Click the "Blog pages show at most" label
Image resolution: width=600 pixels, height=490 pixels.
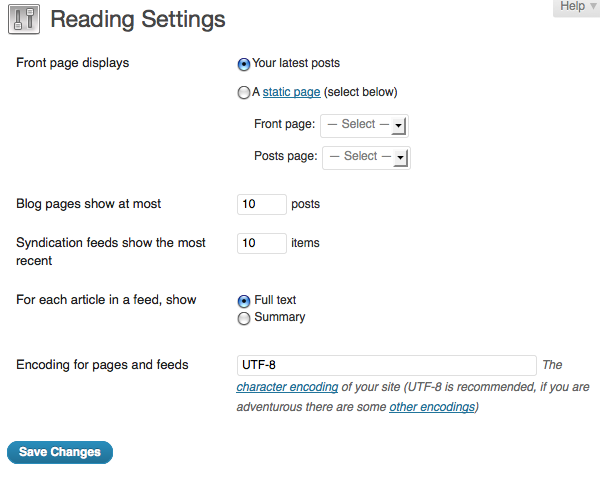[89, 204]
